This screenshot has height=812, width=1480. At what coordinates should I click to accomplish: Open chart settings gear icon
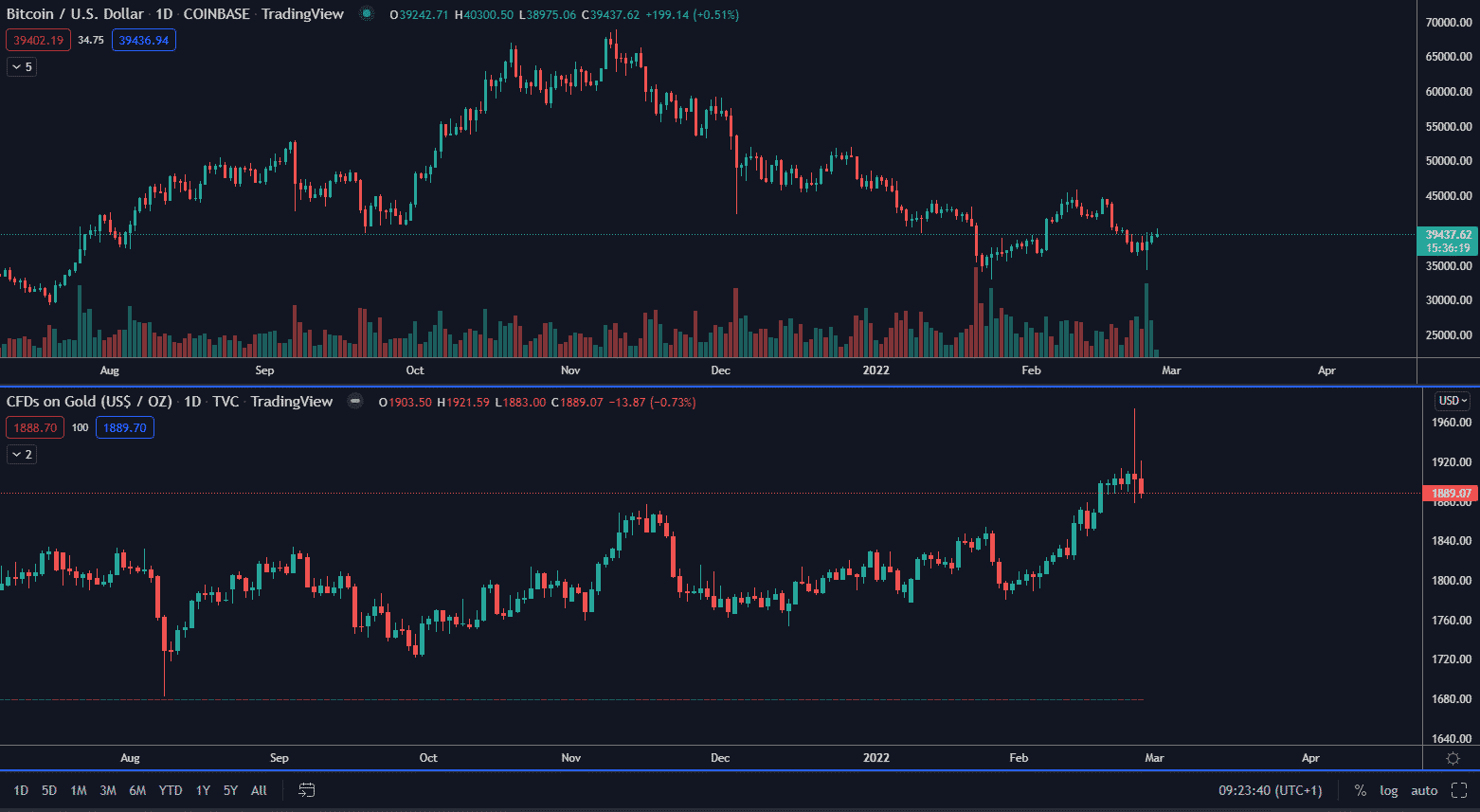click(x=1453, y=758)
